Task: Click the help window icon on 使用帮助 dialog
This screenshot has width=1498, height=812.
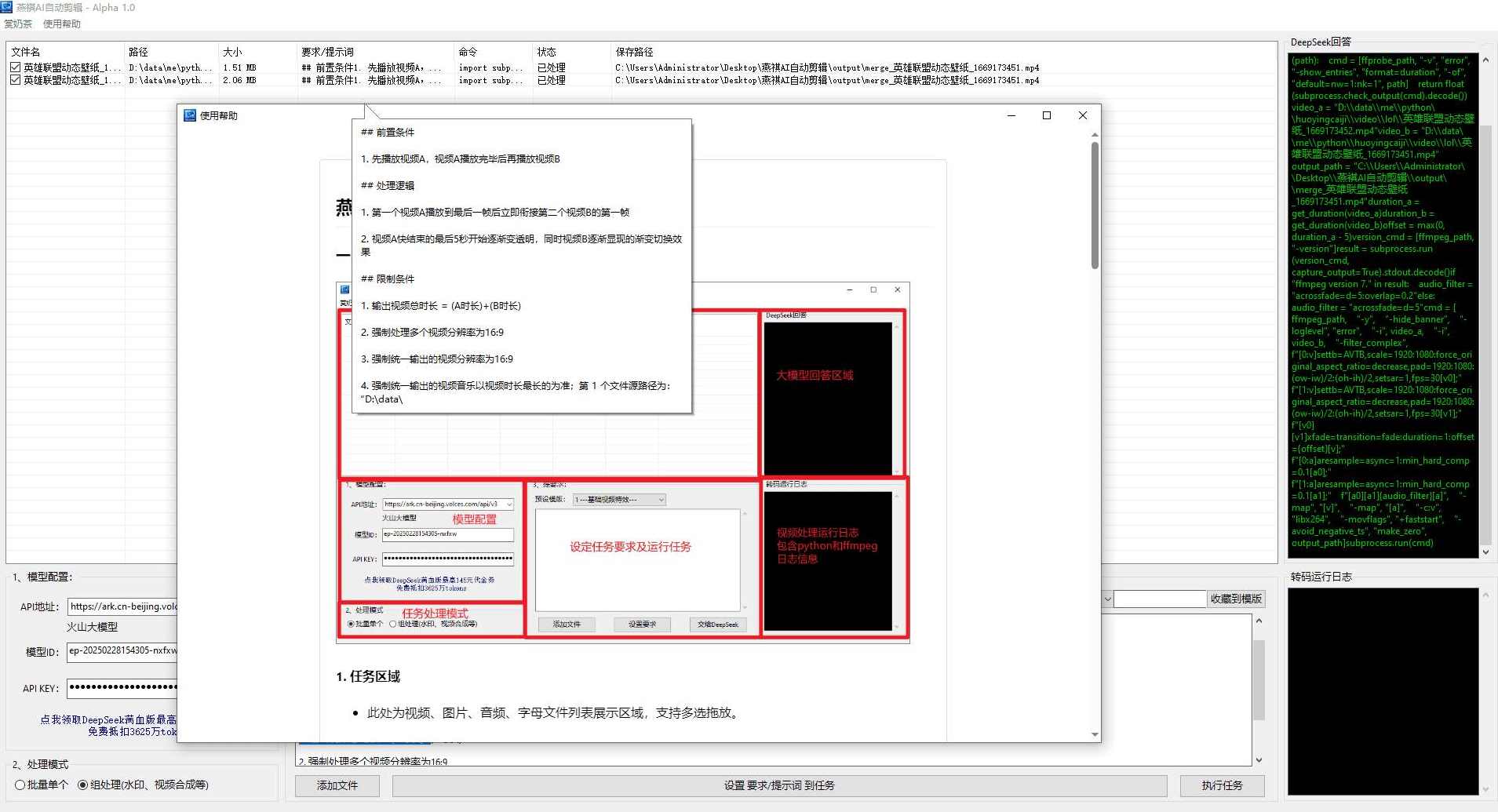Action: pyautogui.click(x=190, y=115)
